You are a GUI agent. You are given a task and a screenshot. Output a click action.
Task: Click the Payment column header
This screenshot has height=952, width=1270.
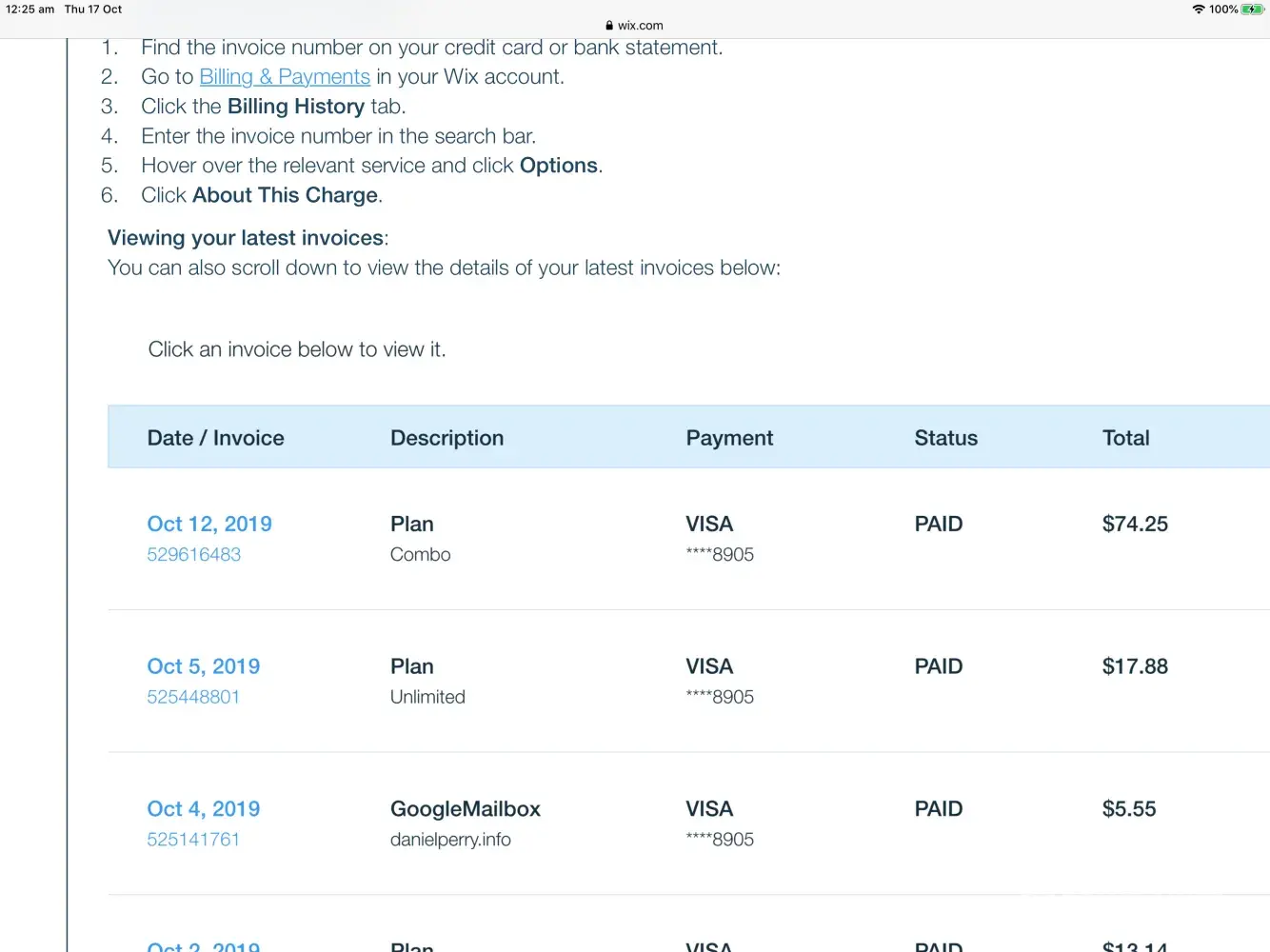coord(729,438)
